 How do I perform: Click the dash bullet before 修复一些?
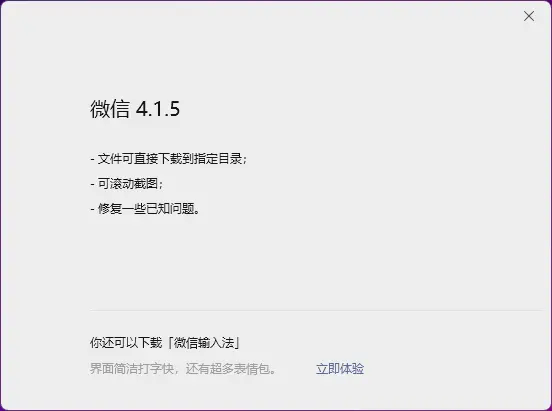93,210
